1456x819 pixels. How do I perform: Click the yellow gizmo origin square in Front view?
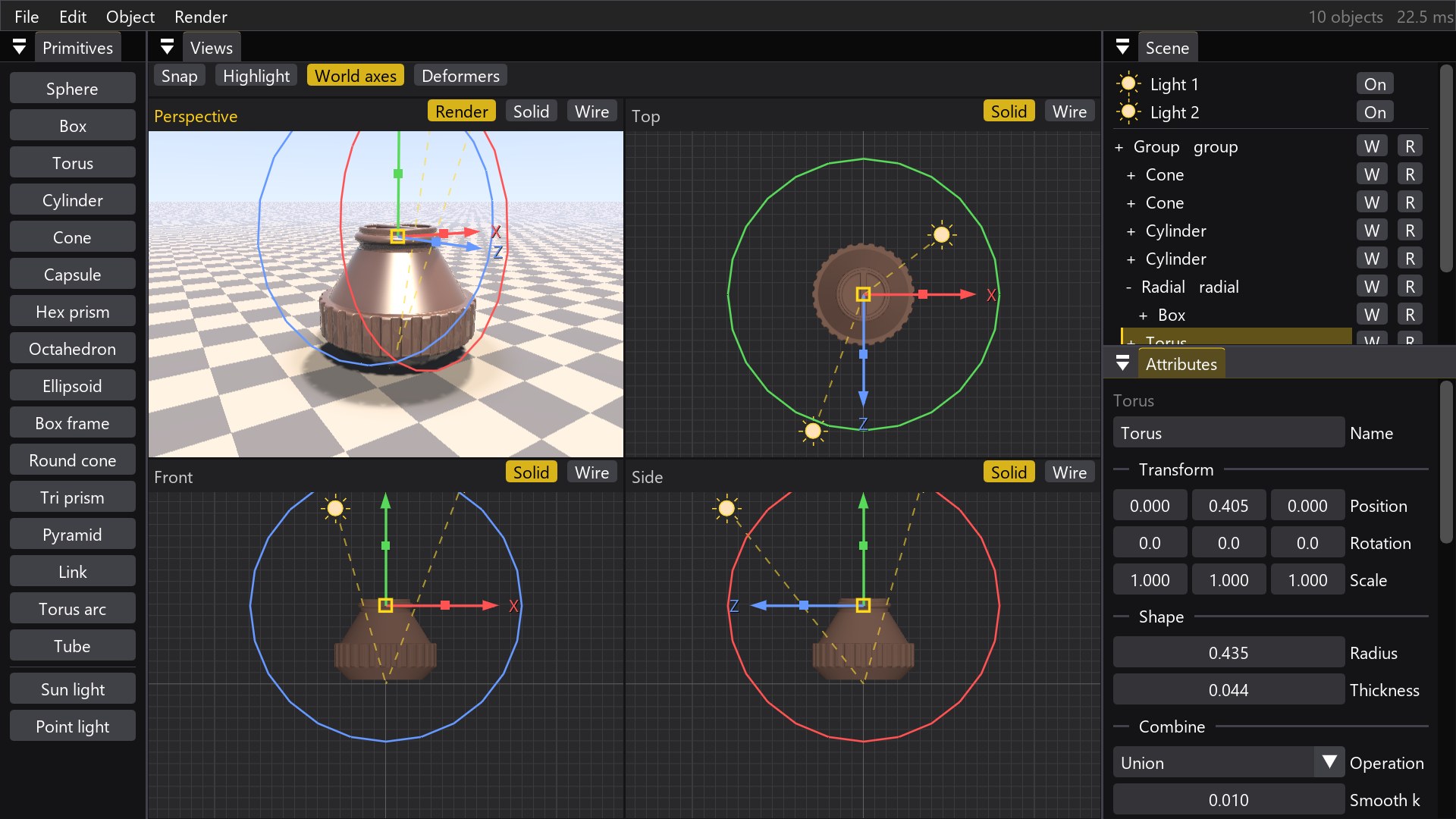pos(385,605)
